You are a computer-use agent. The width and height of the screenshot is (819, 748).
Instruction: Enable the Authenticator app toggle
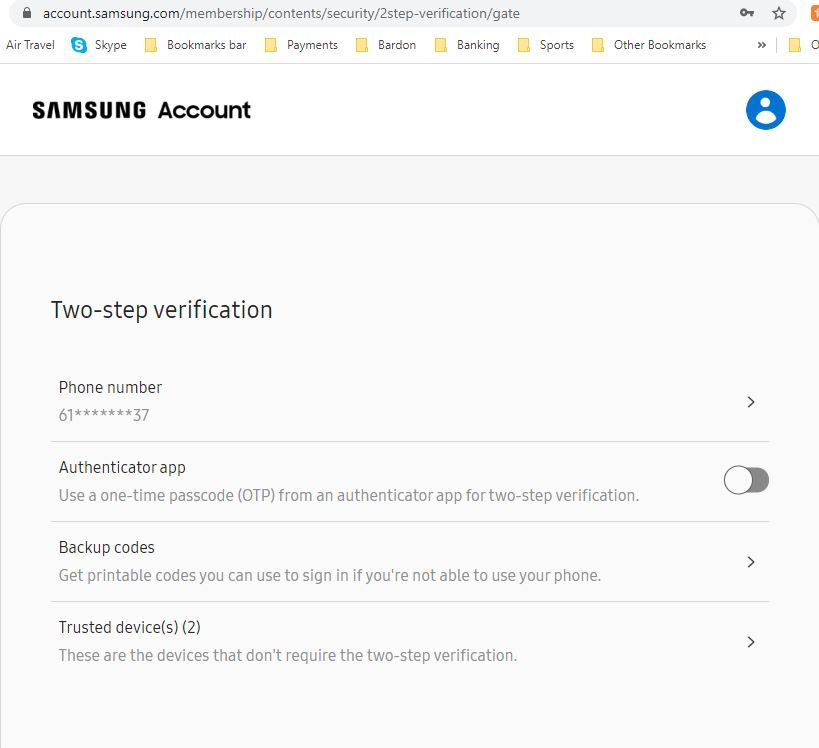click(746, 481)
